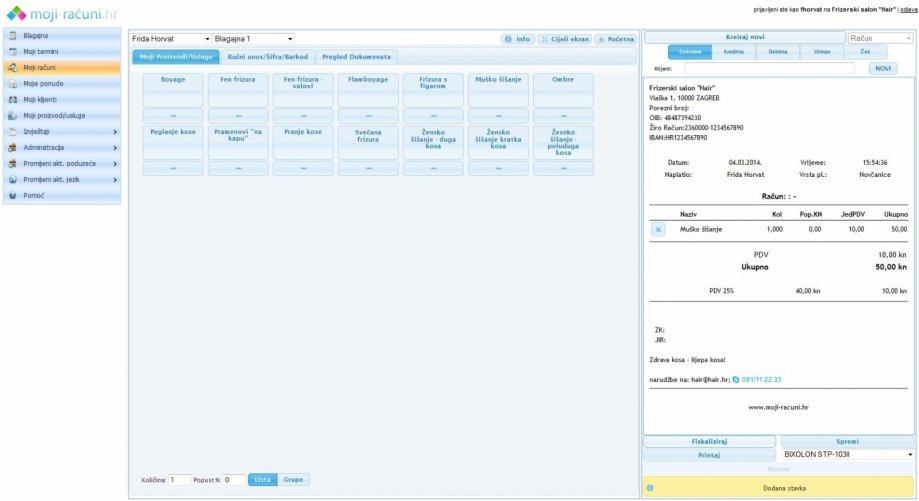The image size is (919, 501).
Task: Open Moje ponude via its document icon
Action: coord(13,83)
